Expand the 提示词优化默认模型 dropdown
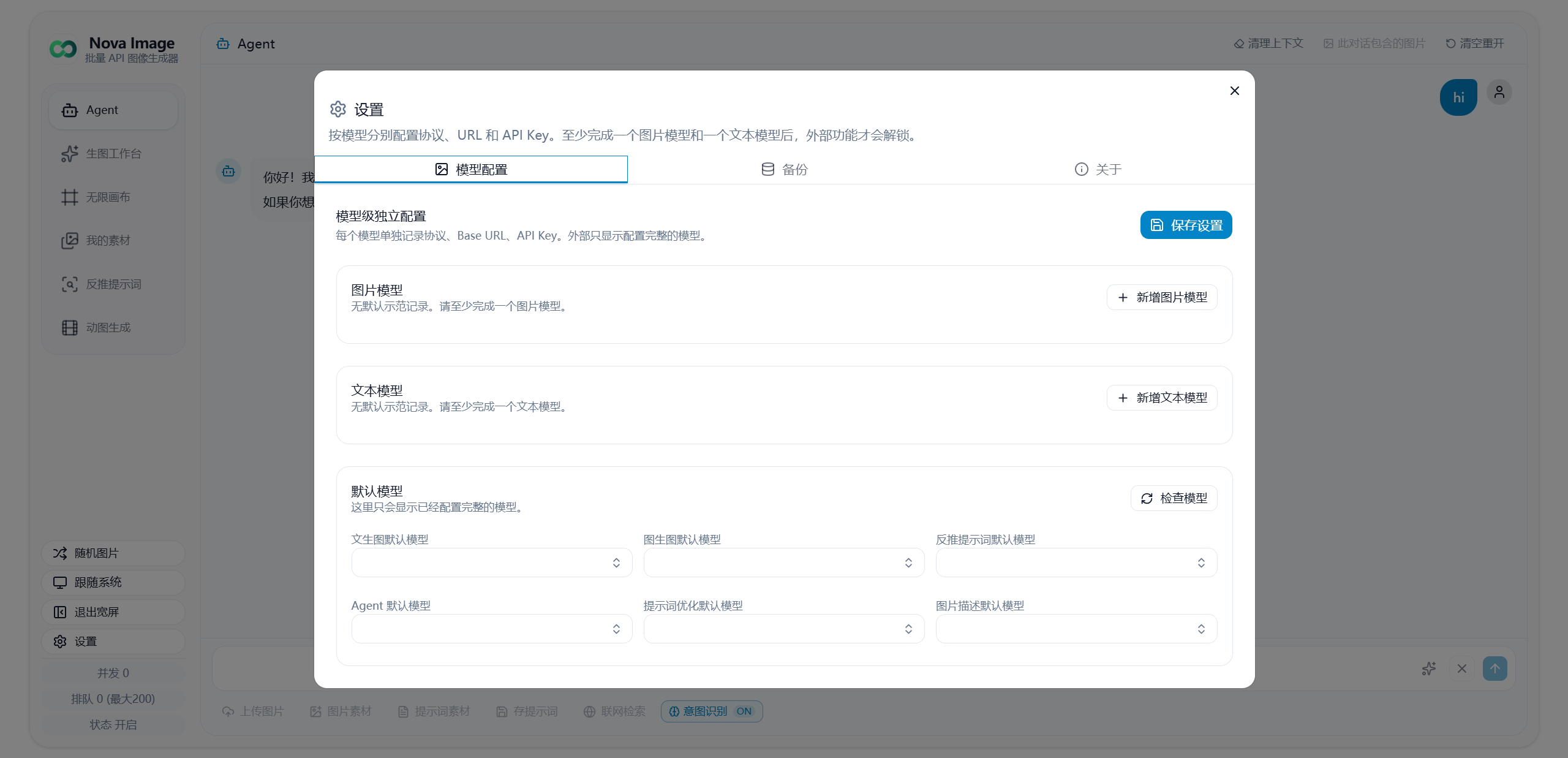 (x=784, y=629)
